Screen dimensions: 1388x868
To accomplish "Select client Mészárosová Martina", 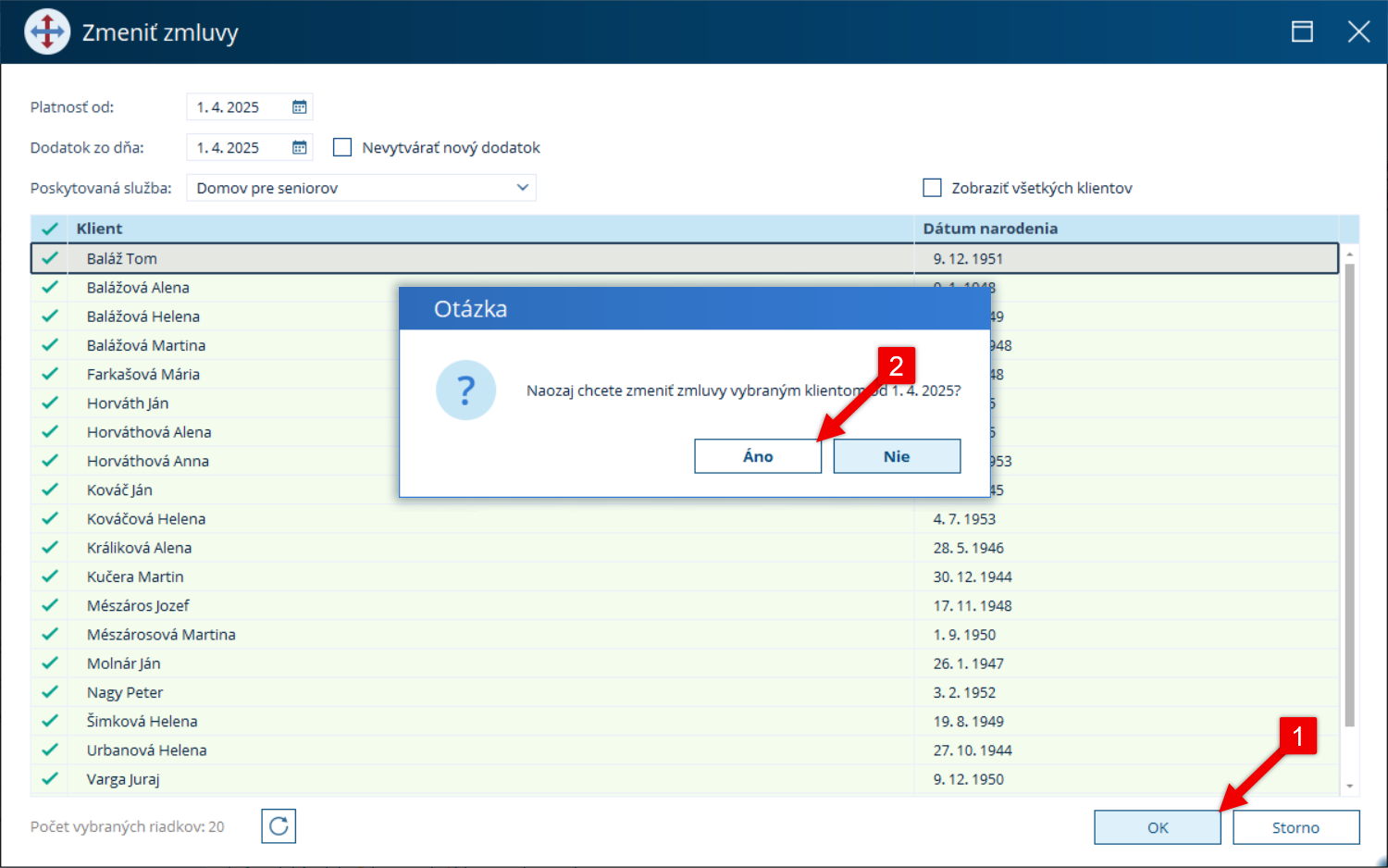I will [x=161, y=635].
